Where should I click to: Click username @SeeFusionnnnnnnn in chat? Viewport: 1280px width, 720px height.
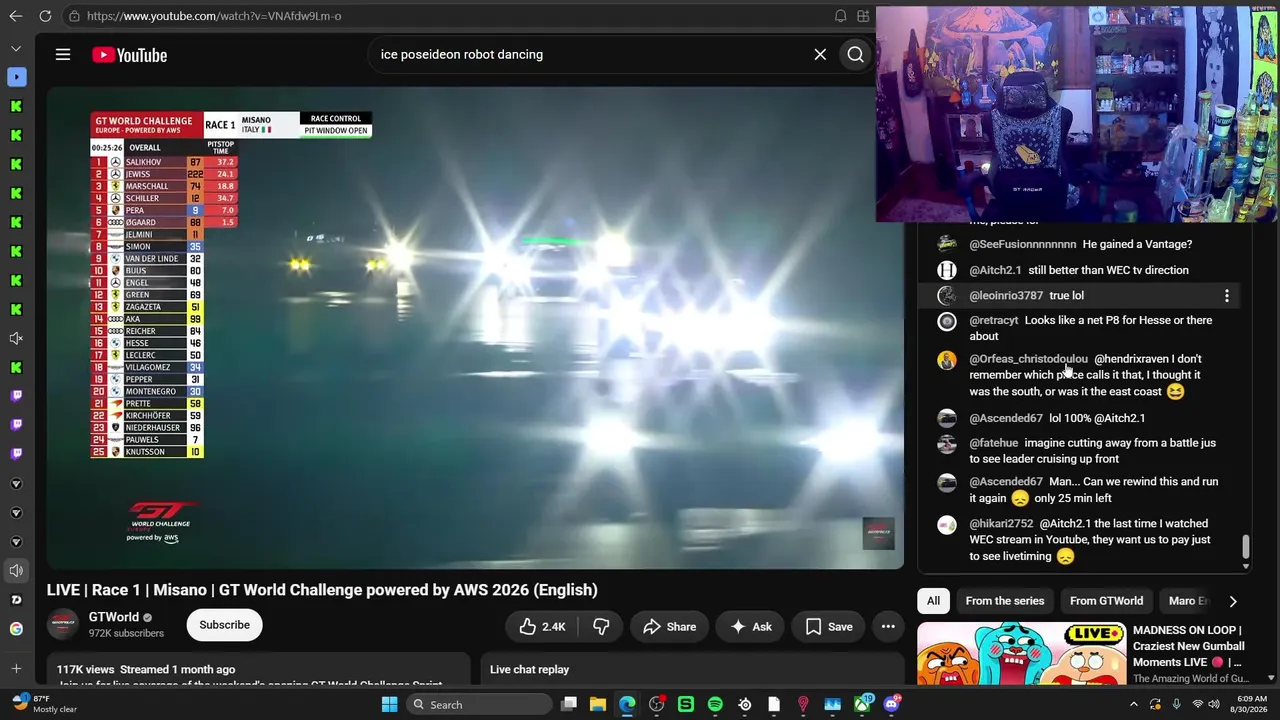[x=1022, y=244]
